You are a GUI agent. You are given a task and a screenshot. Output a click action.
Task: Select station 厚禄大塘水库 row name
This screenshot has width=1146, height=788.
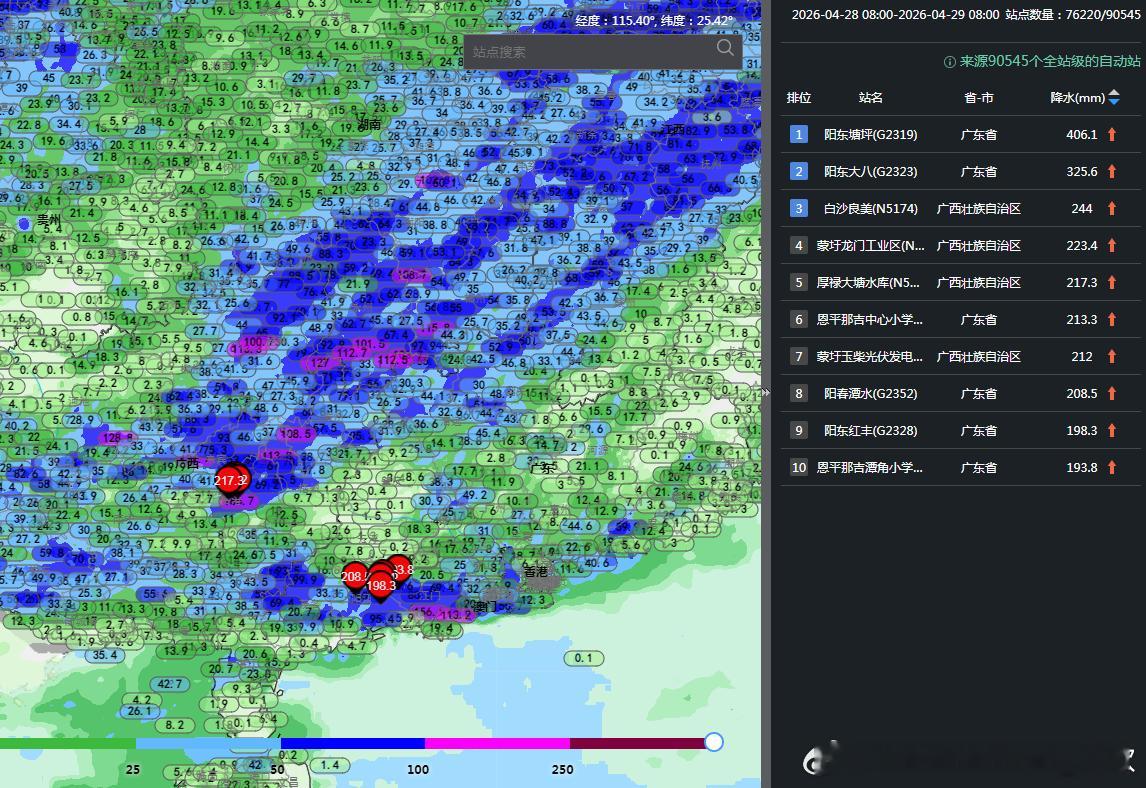(870, 282)
